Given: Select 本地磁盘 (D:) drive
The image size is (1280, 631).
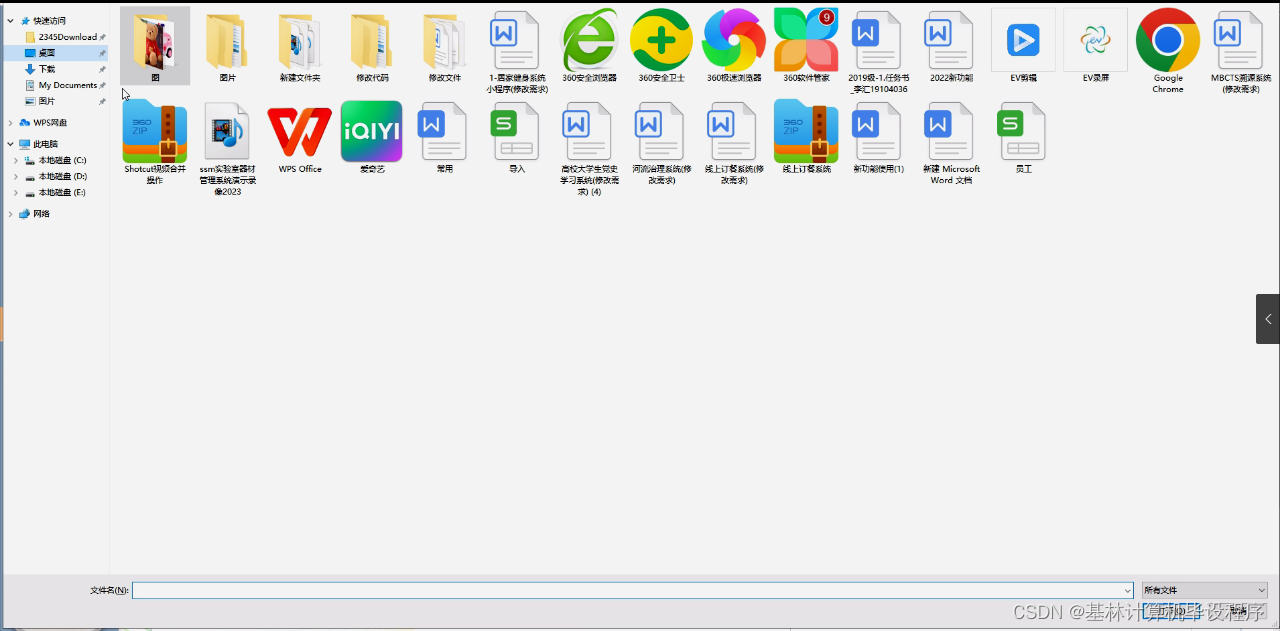Looking at the screenshot, I should (x=62, y=176).
